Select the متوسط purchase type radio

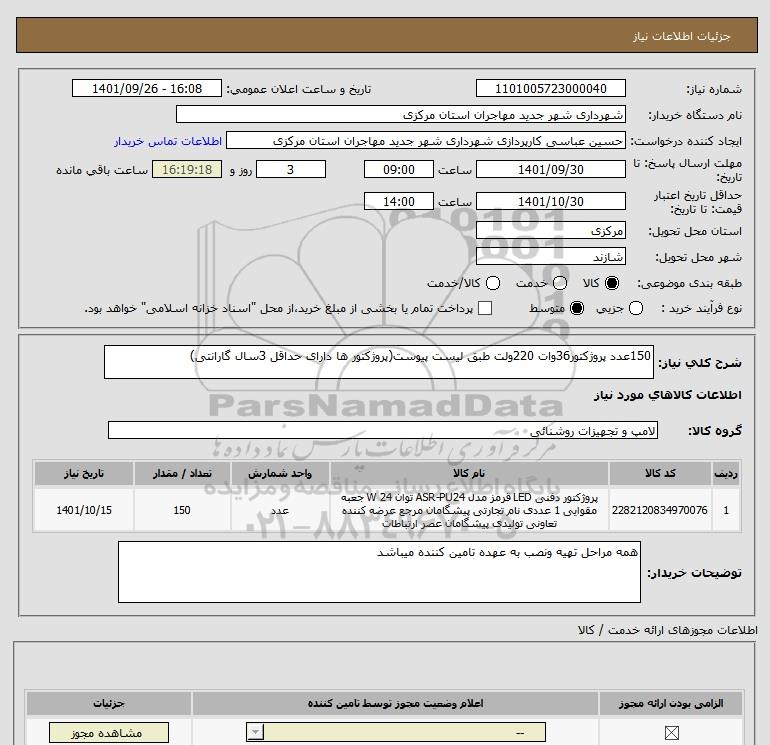577,308
